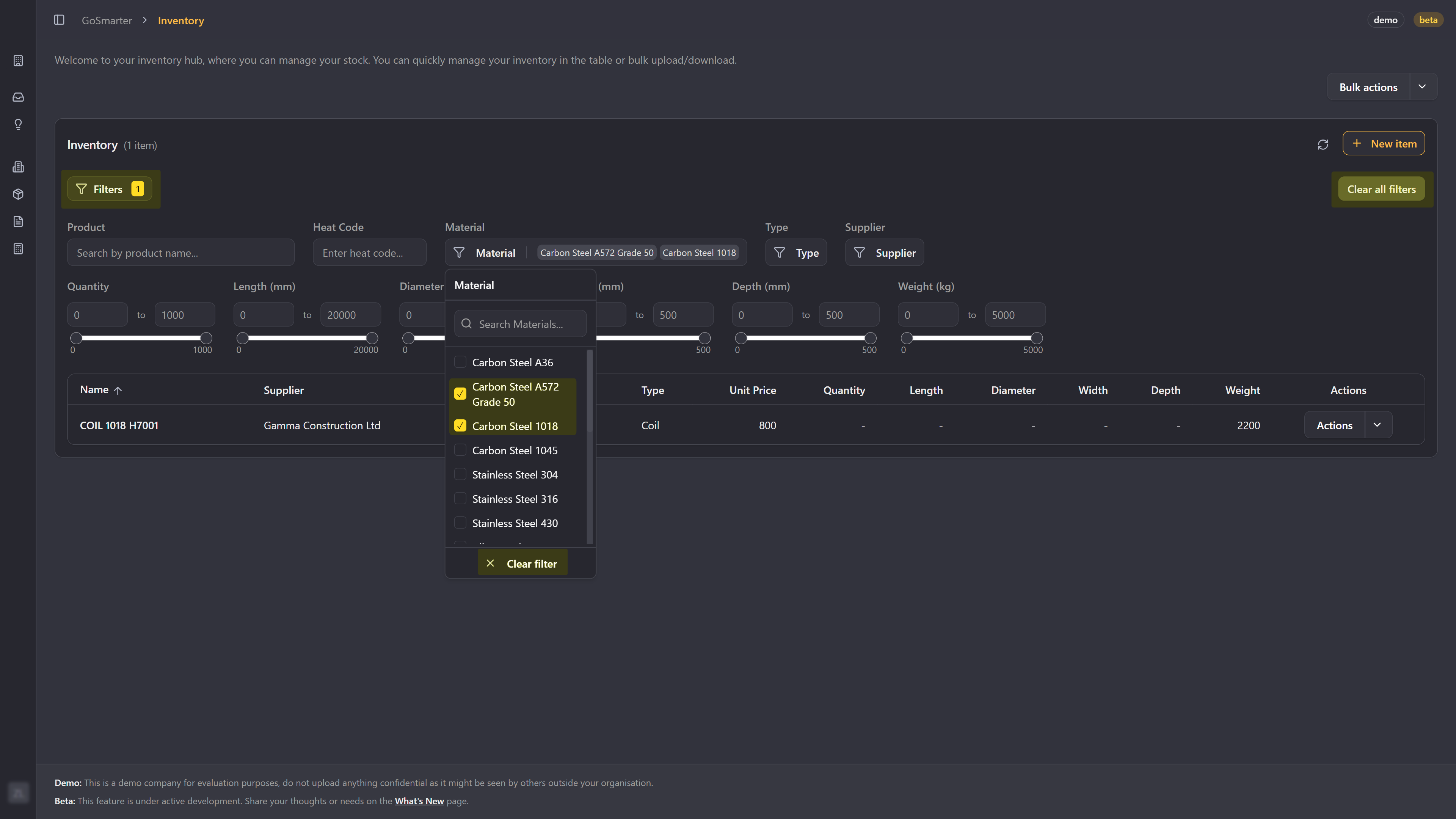Open the lightbulb insights sidebar icon
Viewport: 1456px width, 819px height.
pyautogui.click(x=18, y=124)
